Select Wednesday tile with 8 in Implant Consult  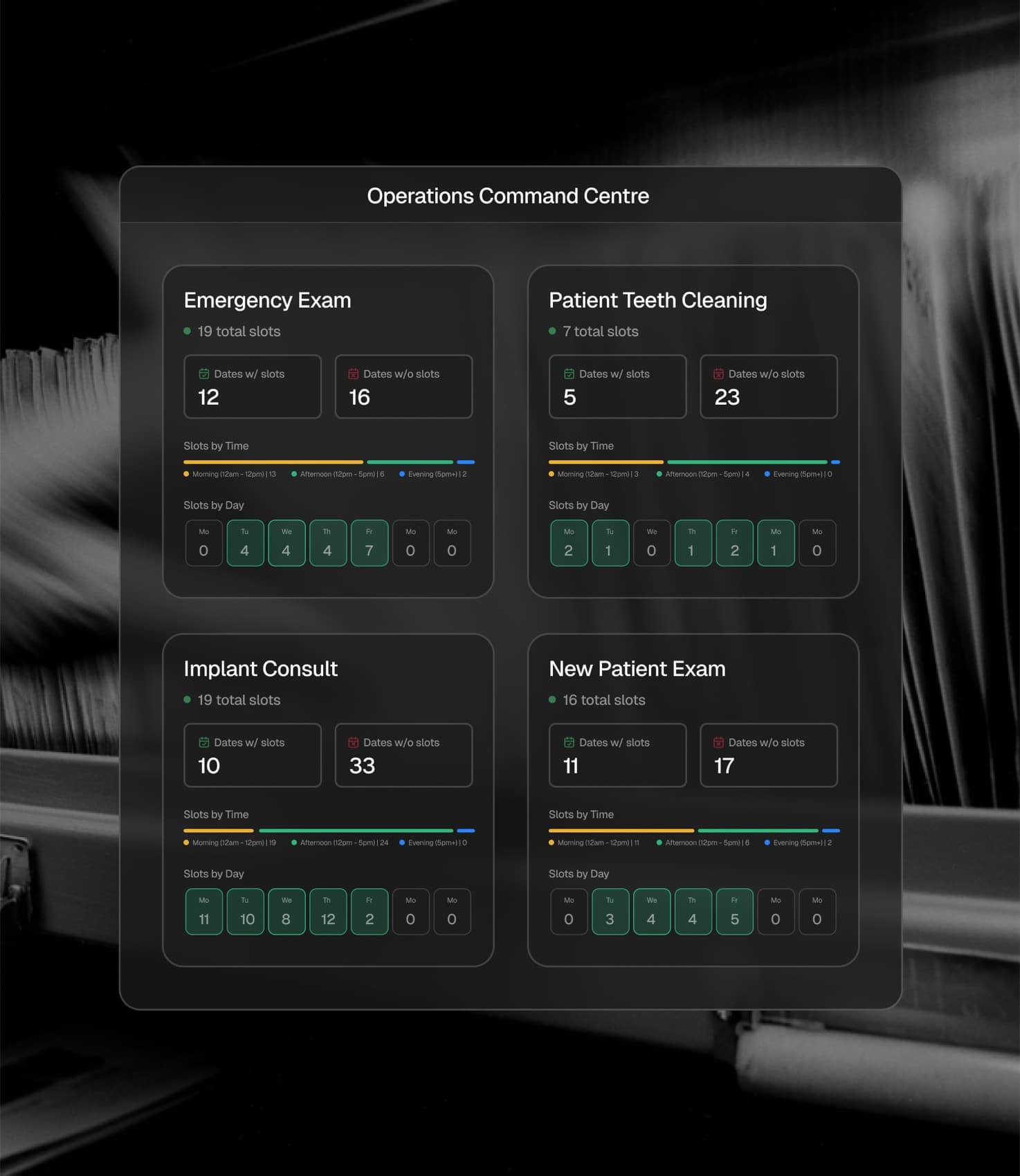click(x=286, y=912)
